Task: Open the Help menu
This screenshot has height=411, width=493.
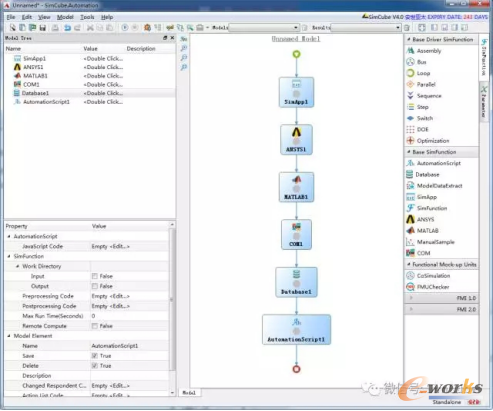Action: point(107,17)
